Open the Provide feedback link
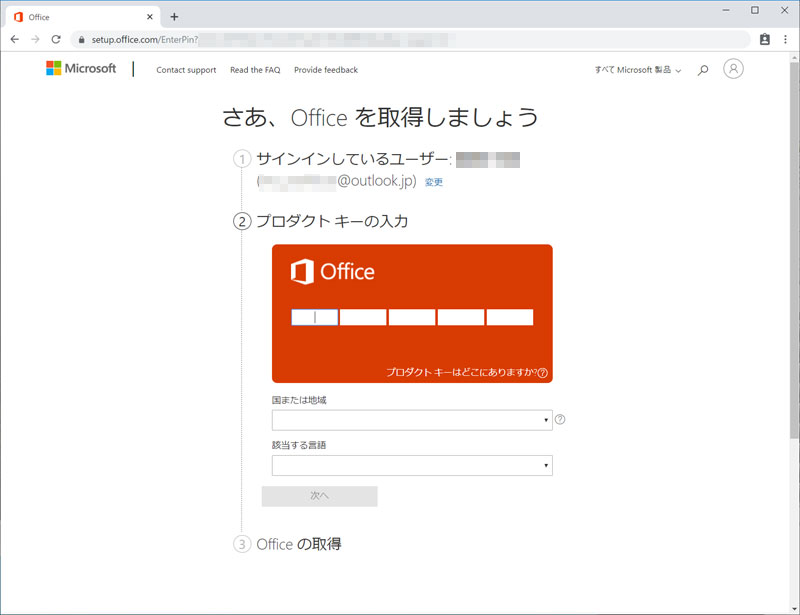Screen dimensions: 800x615 tap(326, 70)
